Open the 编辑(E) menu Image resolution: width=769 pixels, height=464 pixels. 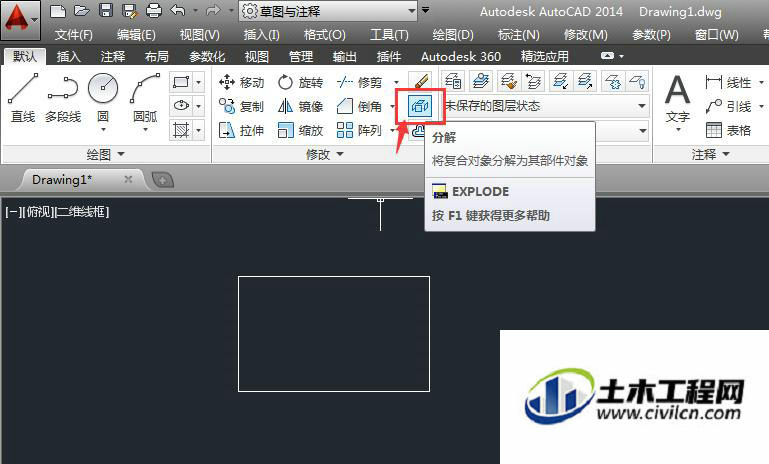tap(136, 34)
